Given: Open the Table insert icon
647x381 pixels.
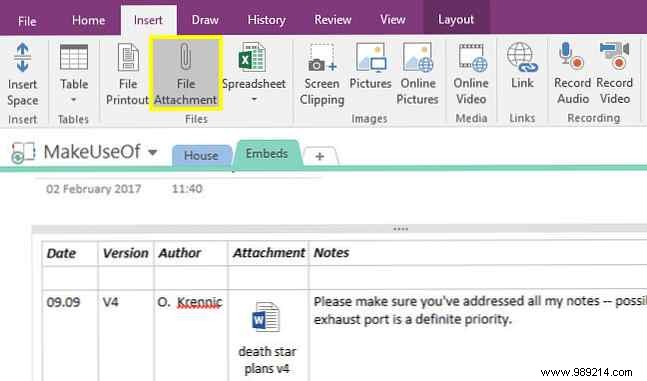Looking at the screenshot, I should coord(74,57).
